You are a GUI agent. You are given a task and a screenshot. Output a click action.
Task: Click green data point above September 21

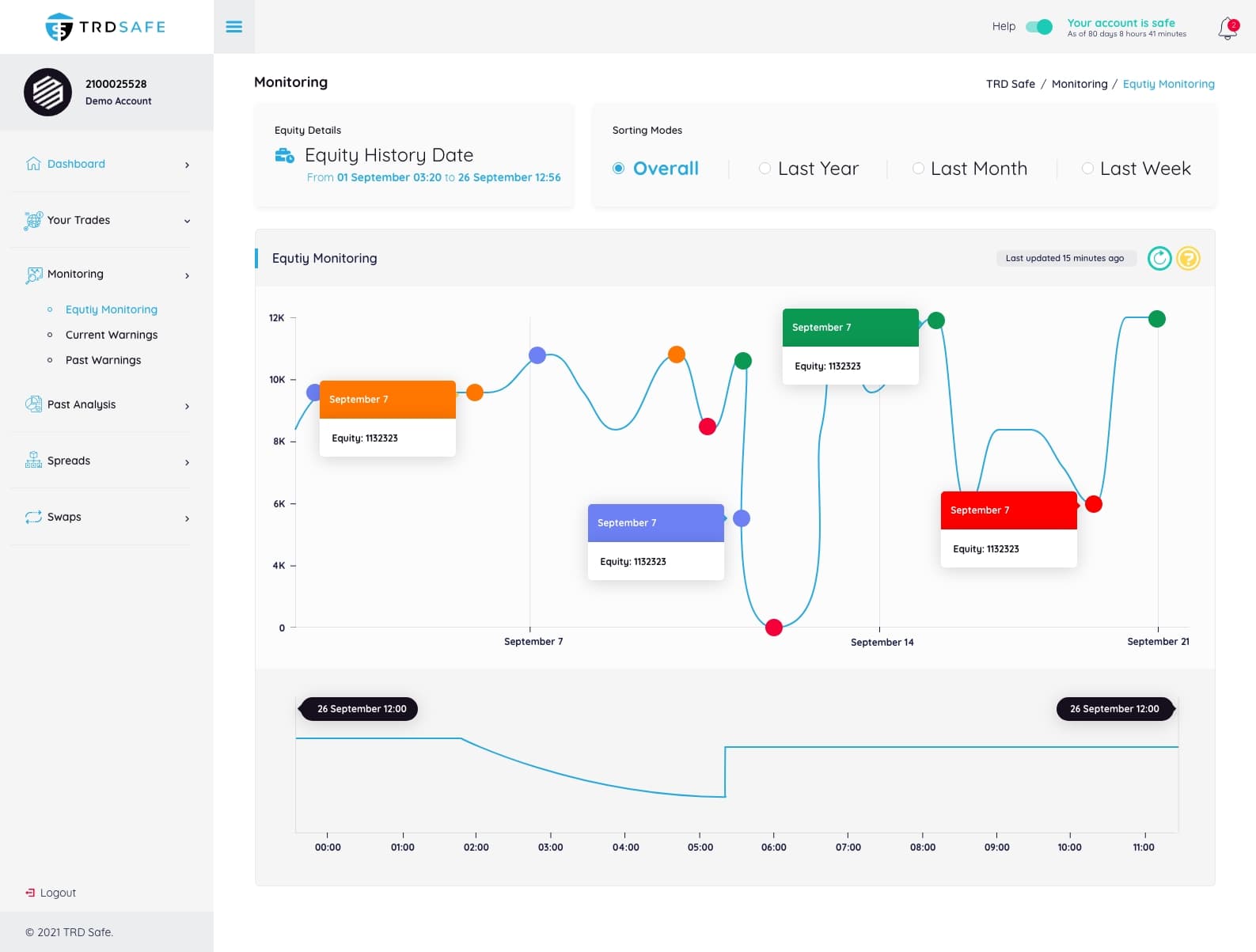coord(1157,319)
